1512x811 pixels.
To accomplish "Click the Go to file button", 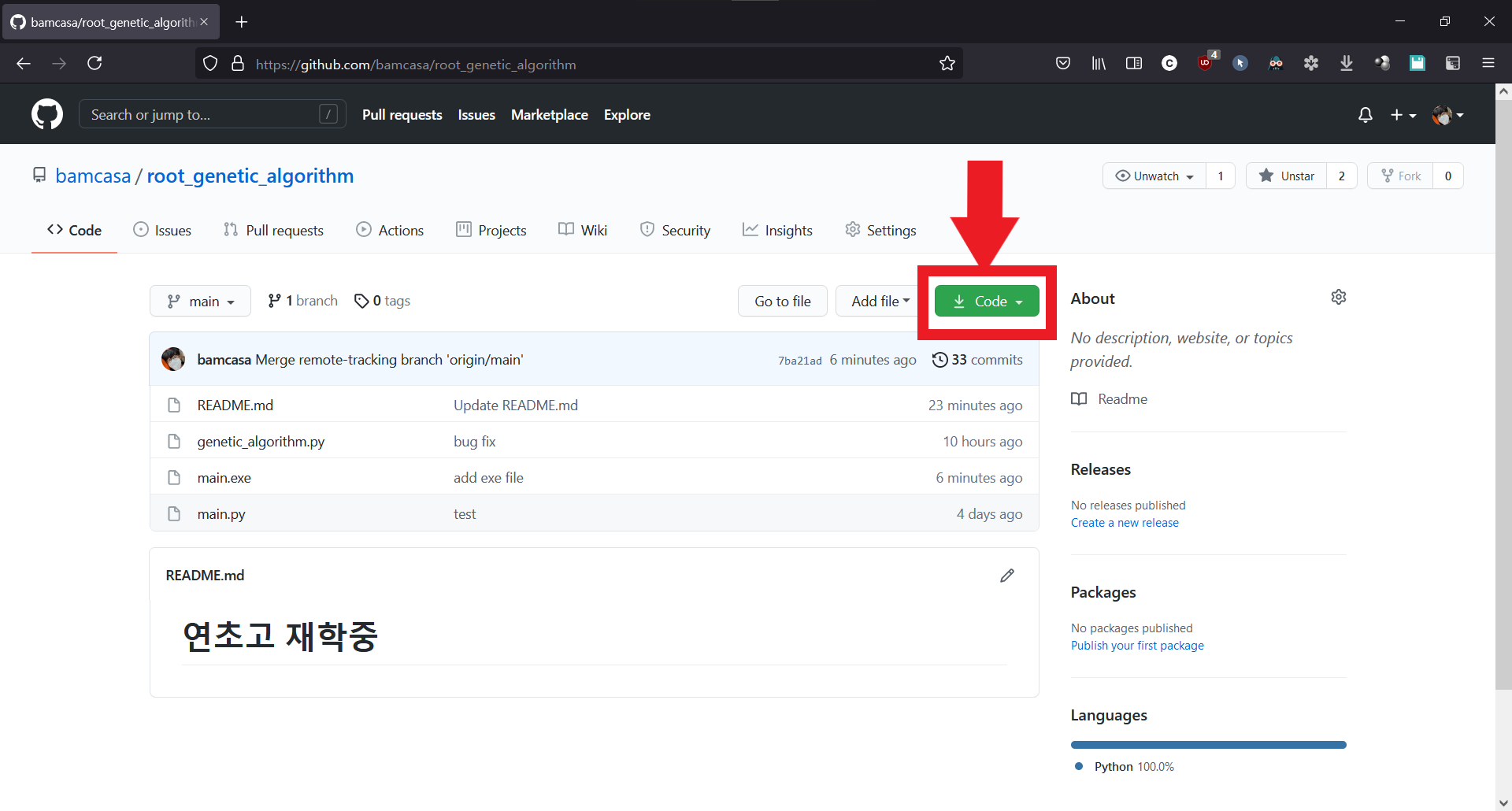I will pyautogui.click(x=783, y=301).
